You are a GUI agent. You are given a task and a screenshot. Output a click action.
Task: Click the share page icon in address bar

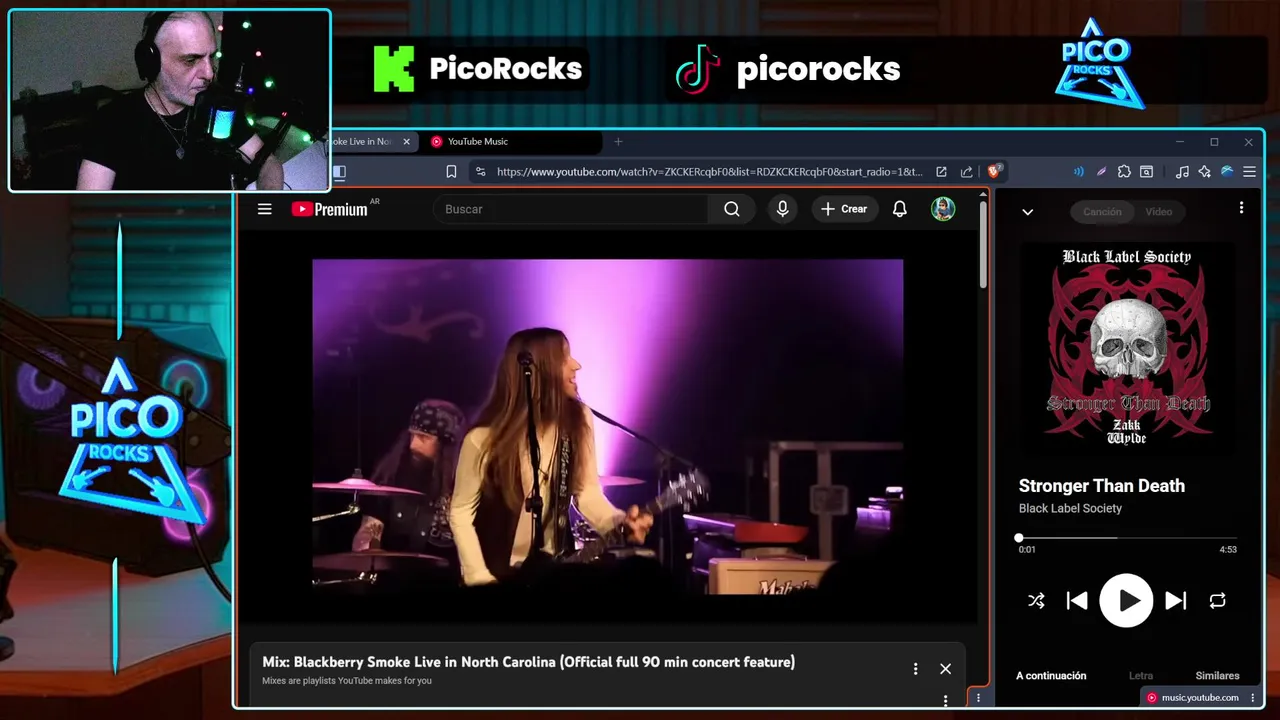pyautogui.click(x=967, y=172)
